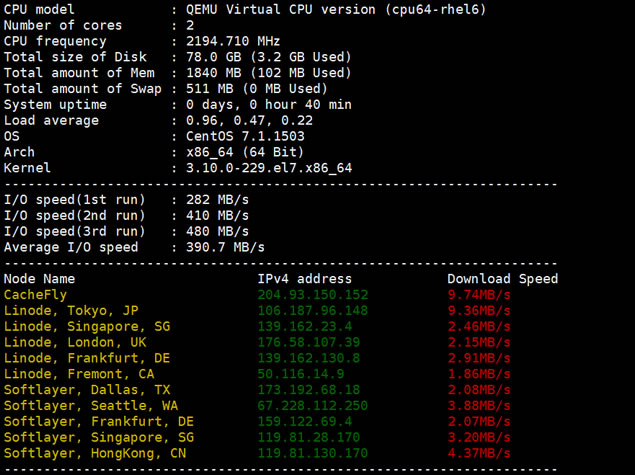The height and width of the screenshot is (475, 635).
Task: Select the 'Number of cores' label
Action: coord(63,25)
